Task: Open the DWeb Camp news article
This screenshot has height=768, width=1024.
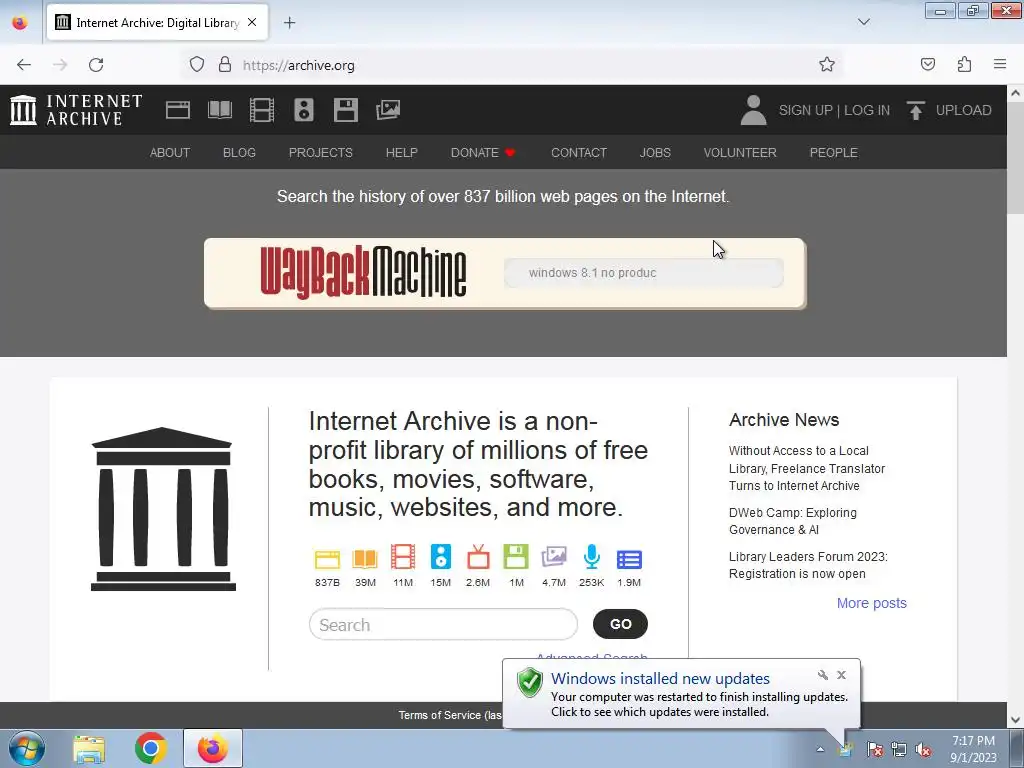Action: click(x=793, y=521)
